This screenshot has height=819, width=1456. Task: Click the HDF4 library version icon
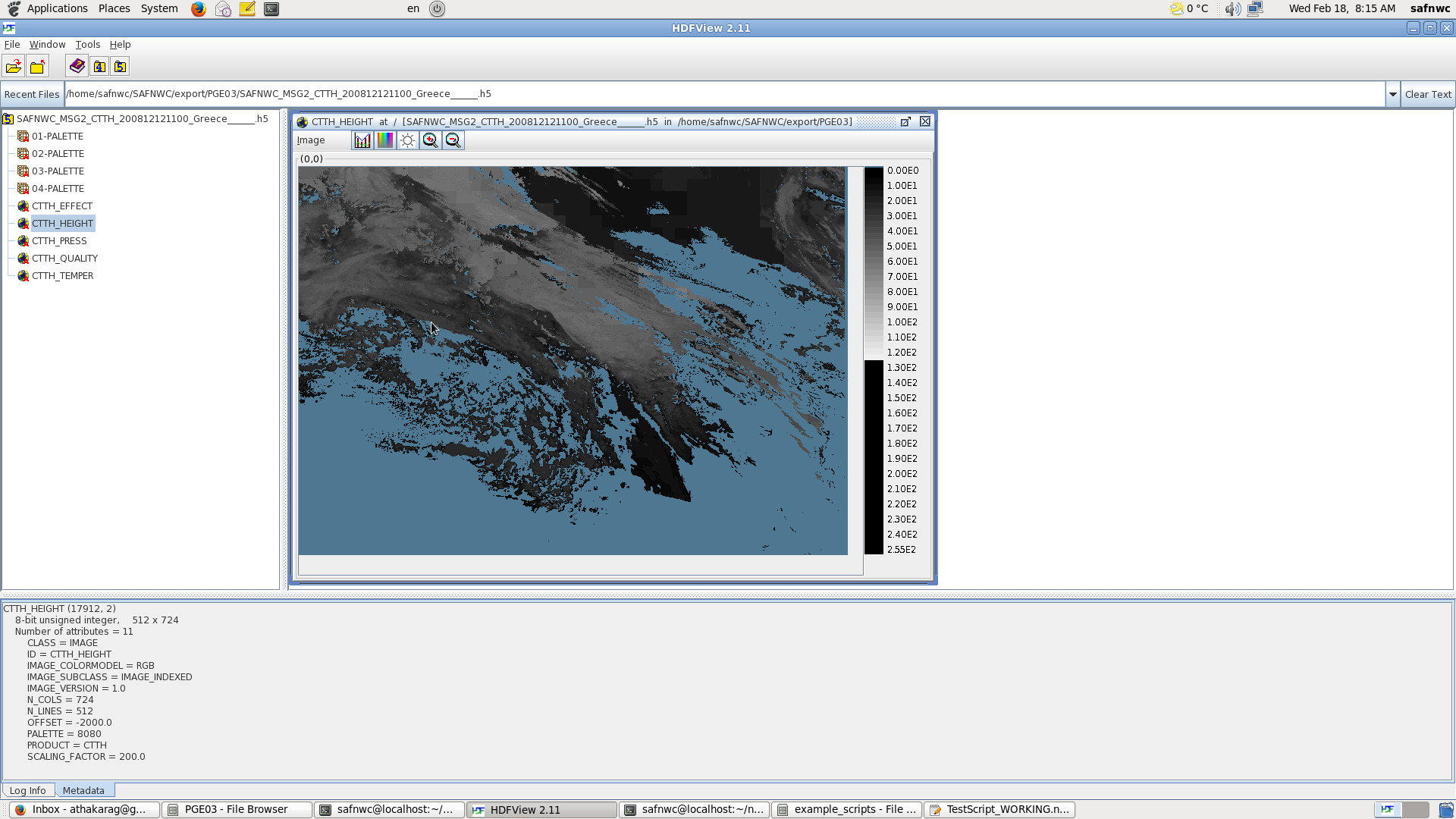(99, 67)
